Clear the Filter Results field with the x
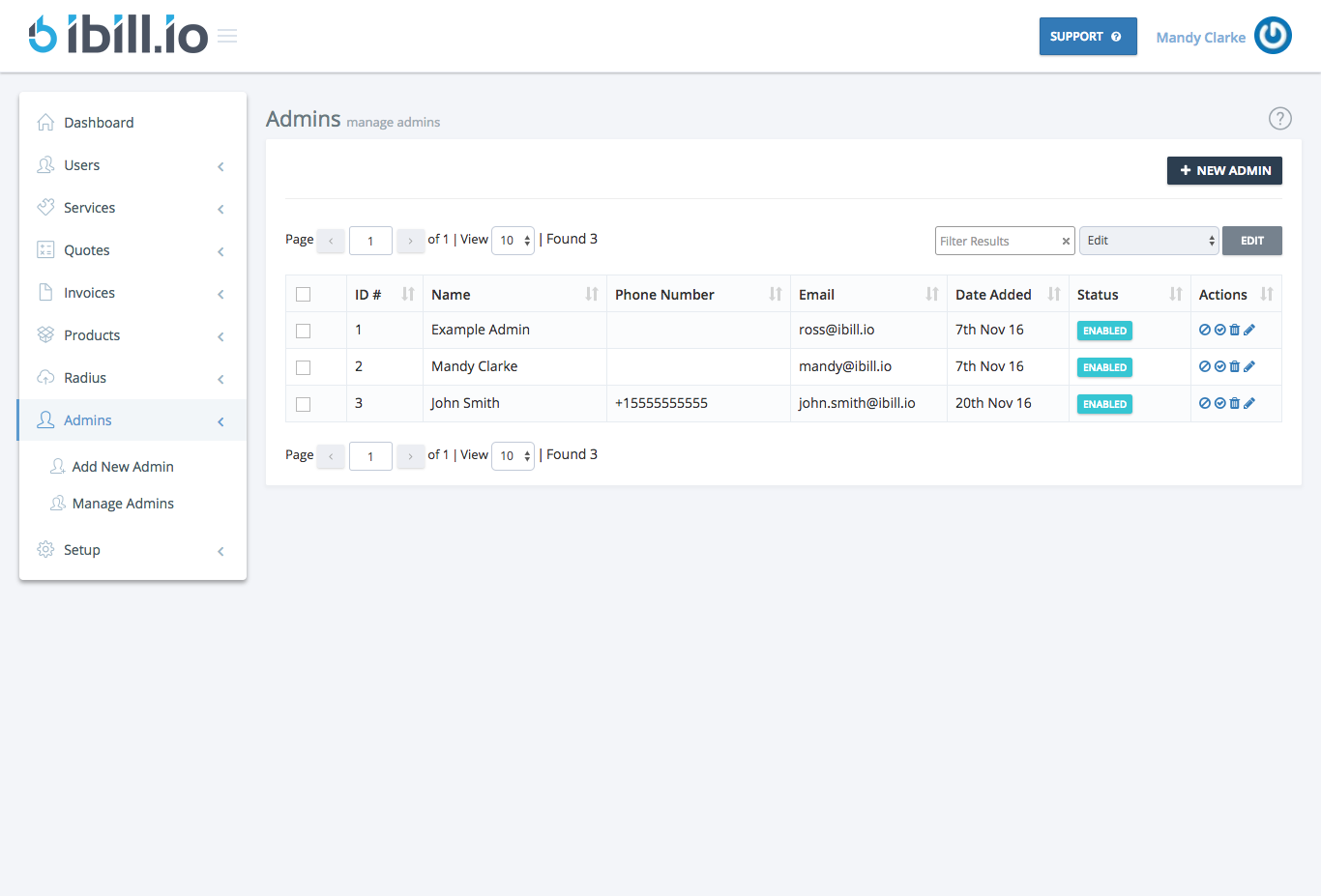Image resolution: width=1321 pixels, height=896 pixels. coord(1066,242)
